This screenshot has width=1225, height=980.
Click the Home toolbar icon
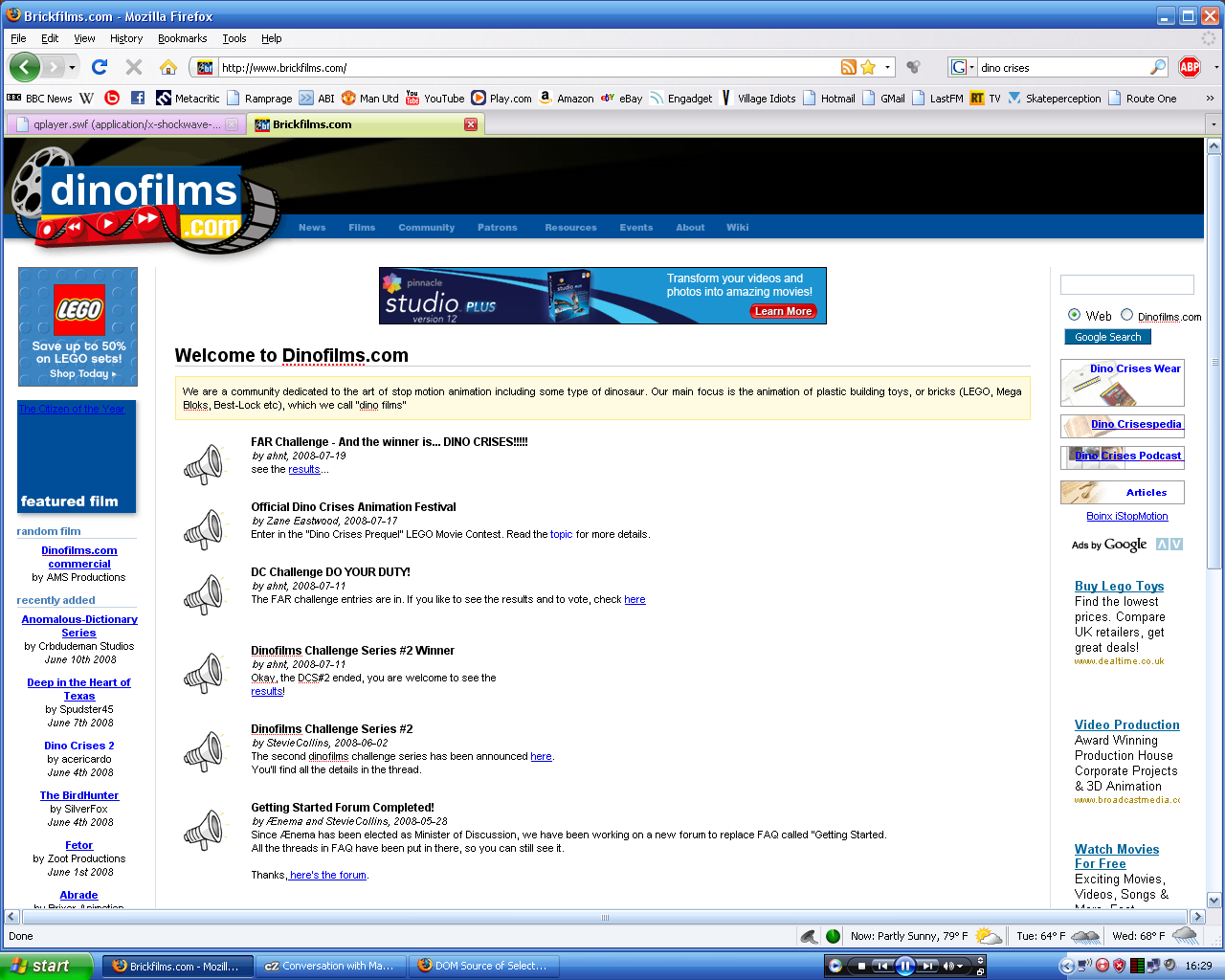tap(167, 67)
